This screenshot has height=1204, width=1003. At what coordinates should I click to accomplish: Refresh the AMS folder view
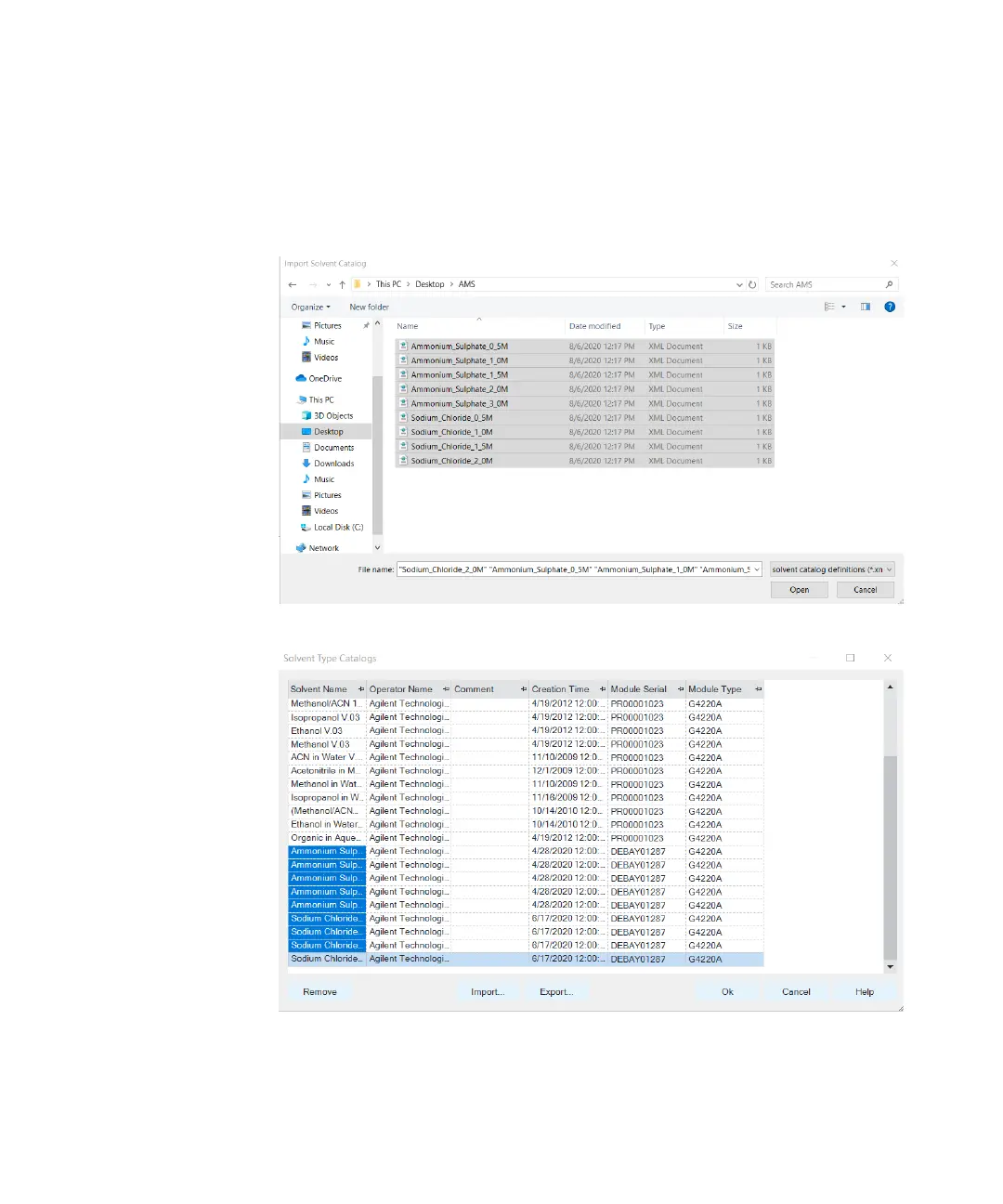tap(752, 284)
